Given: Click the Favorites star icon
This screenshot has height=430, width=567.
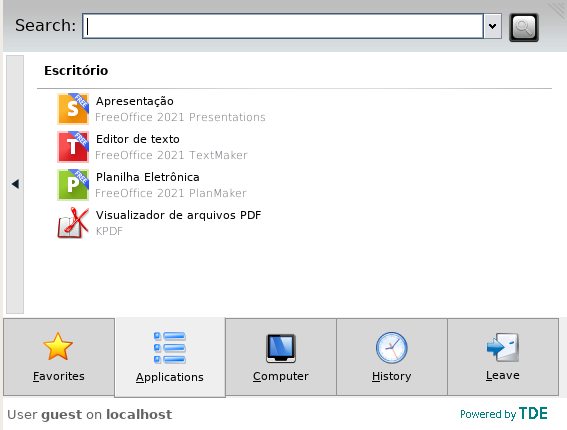Looking at the screenshot, I should (x=58, y=346).
